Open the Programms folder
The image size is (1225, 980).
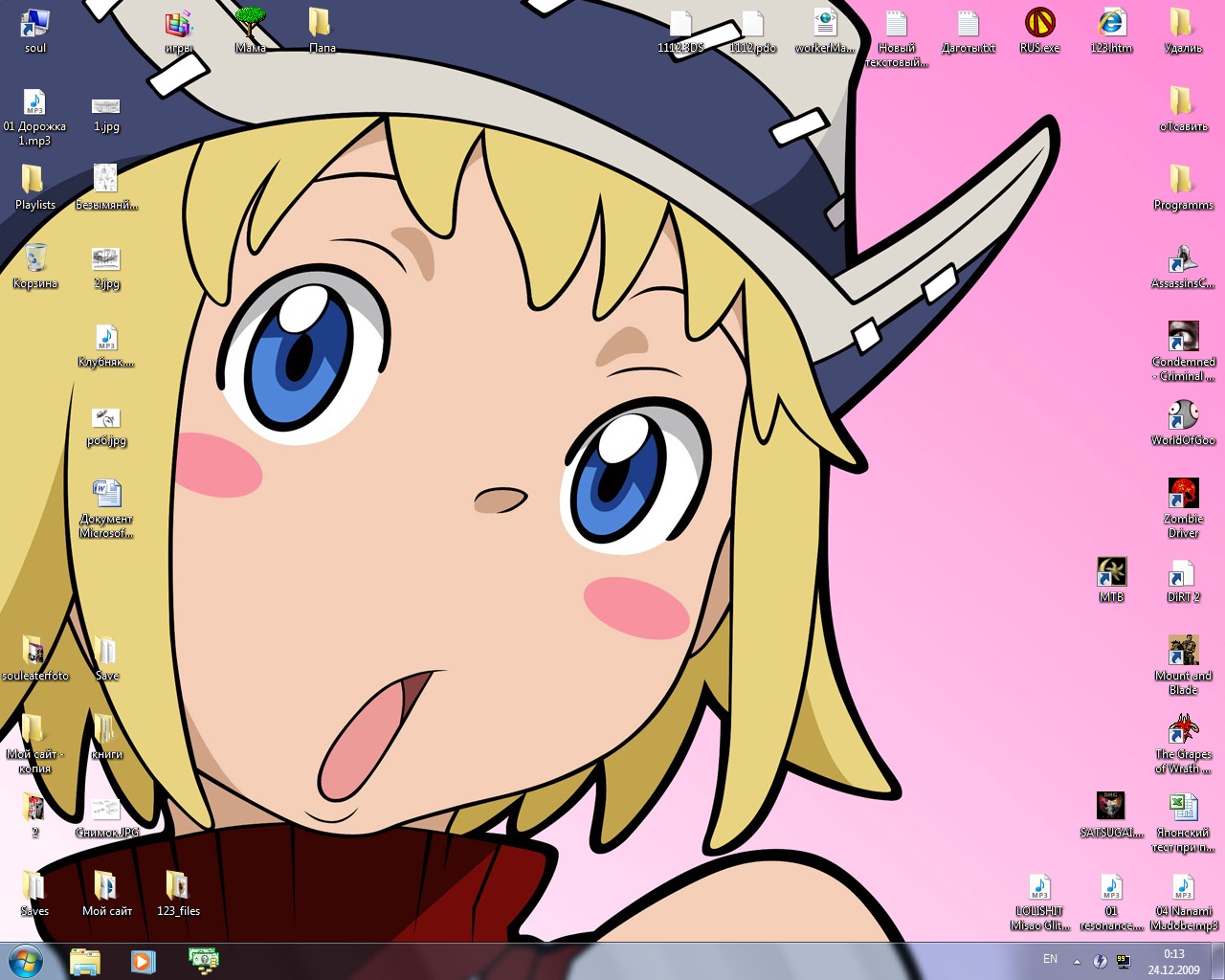coord(1183,187)
